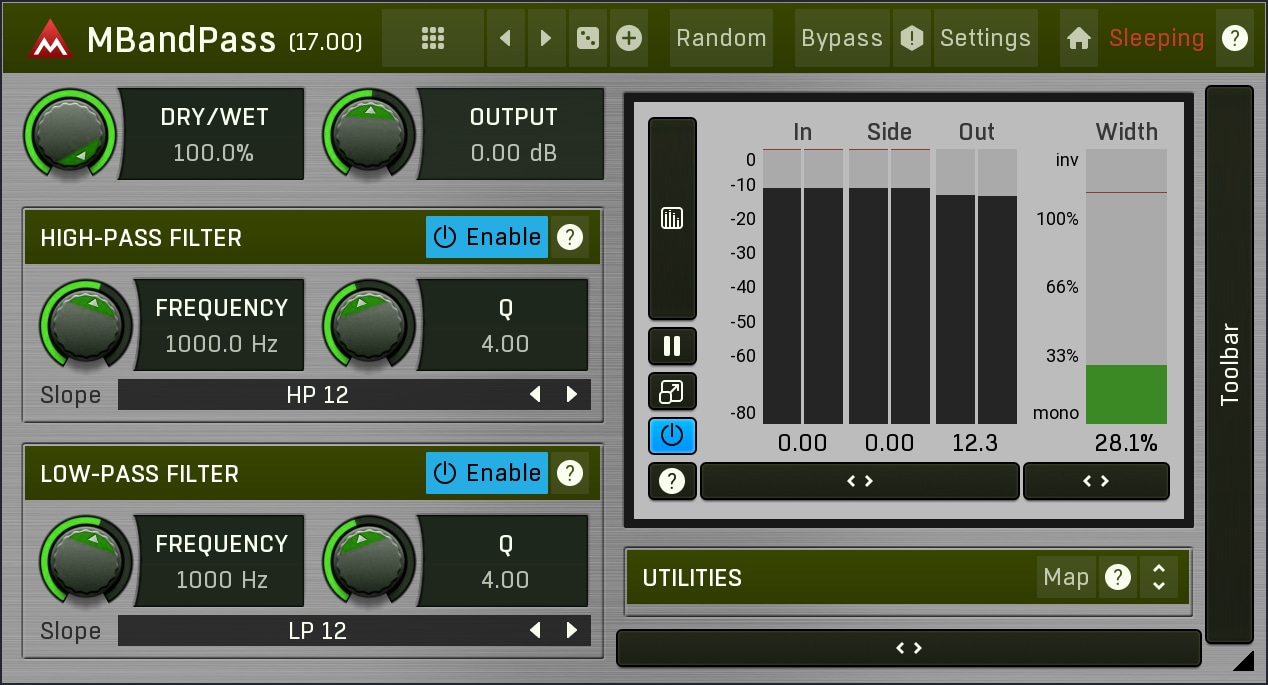Disable the High-Pass Filter Enable toggle
This screenshot has width=1268, height=685.
487,237
